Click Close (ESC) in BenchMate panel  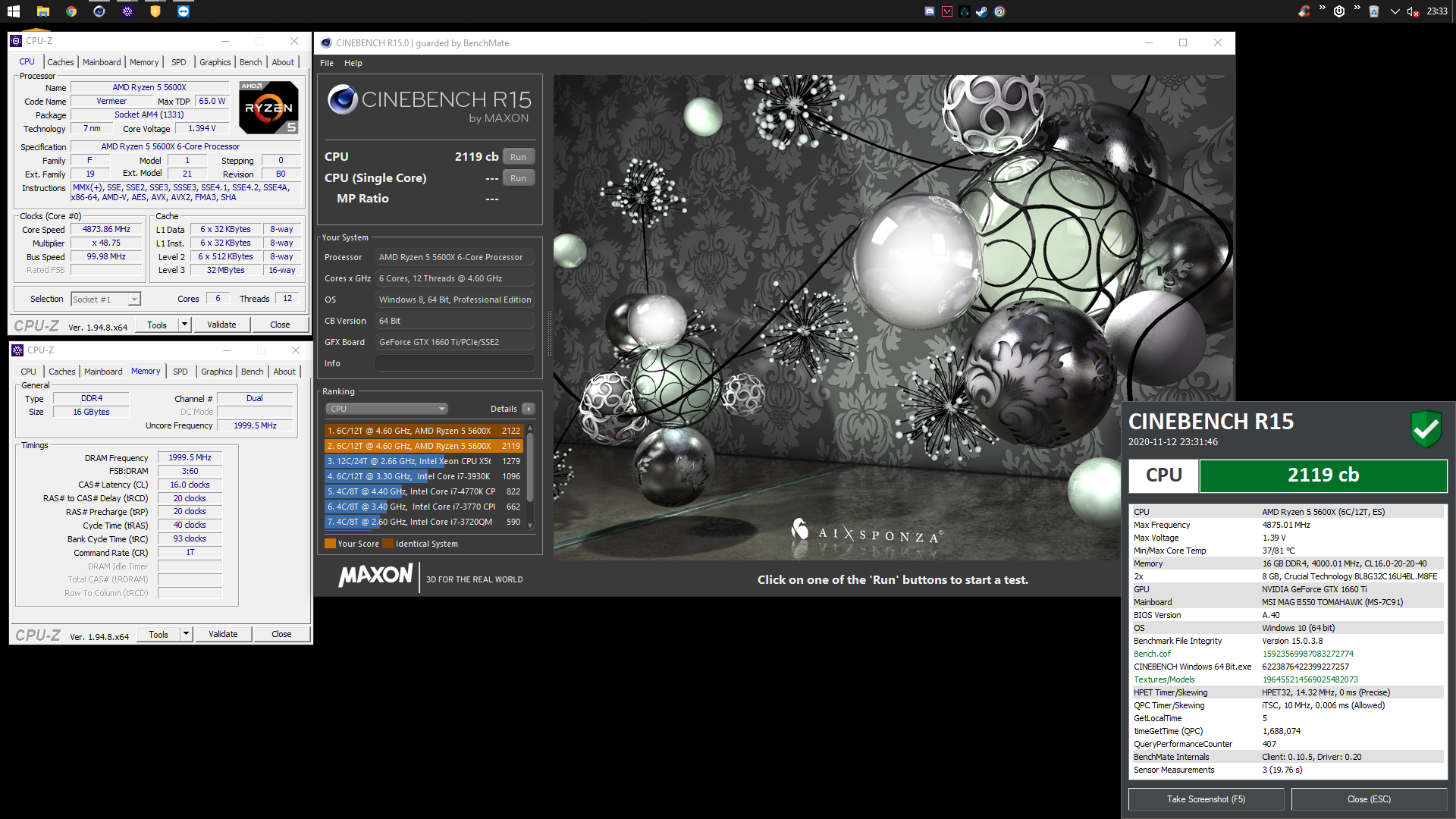[x=1369, y=799]
